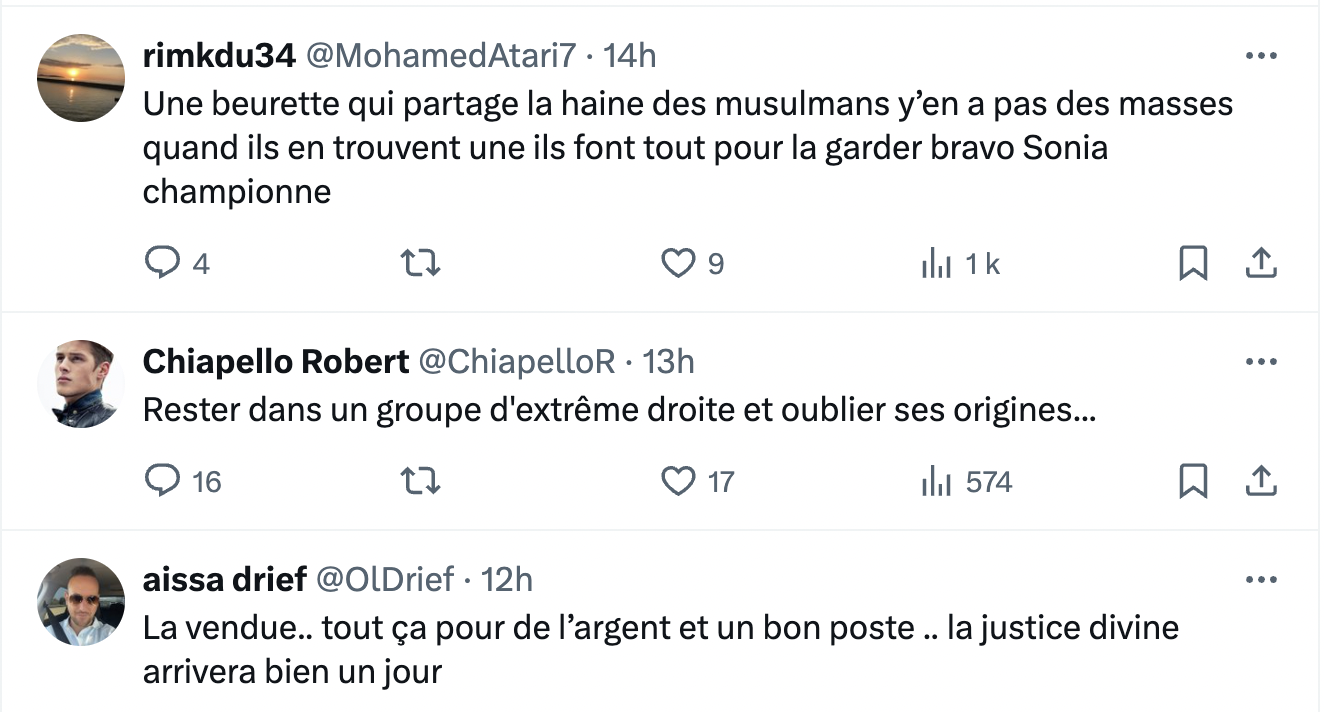Retweet Chiapello Robert's post
This screenshot has height=712, width=1324.
(420, 482)
